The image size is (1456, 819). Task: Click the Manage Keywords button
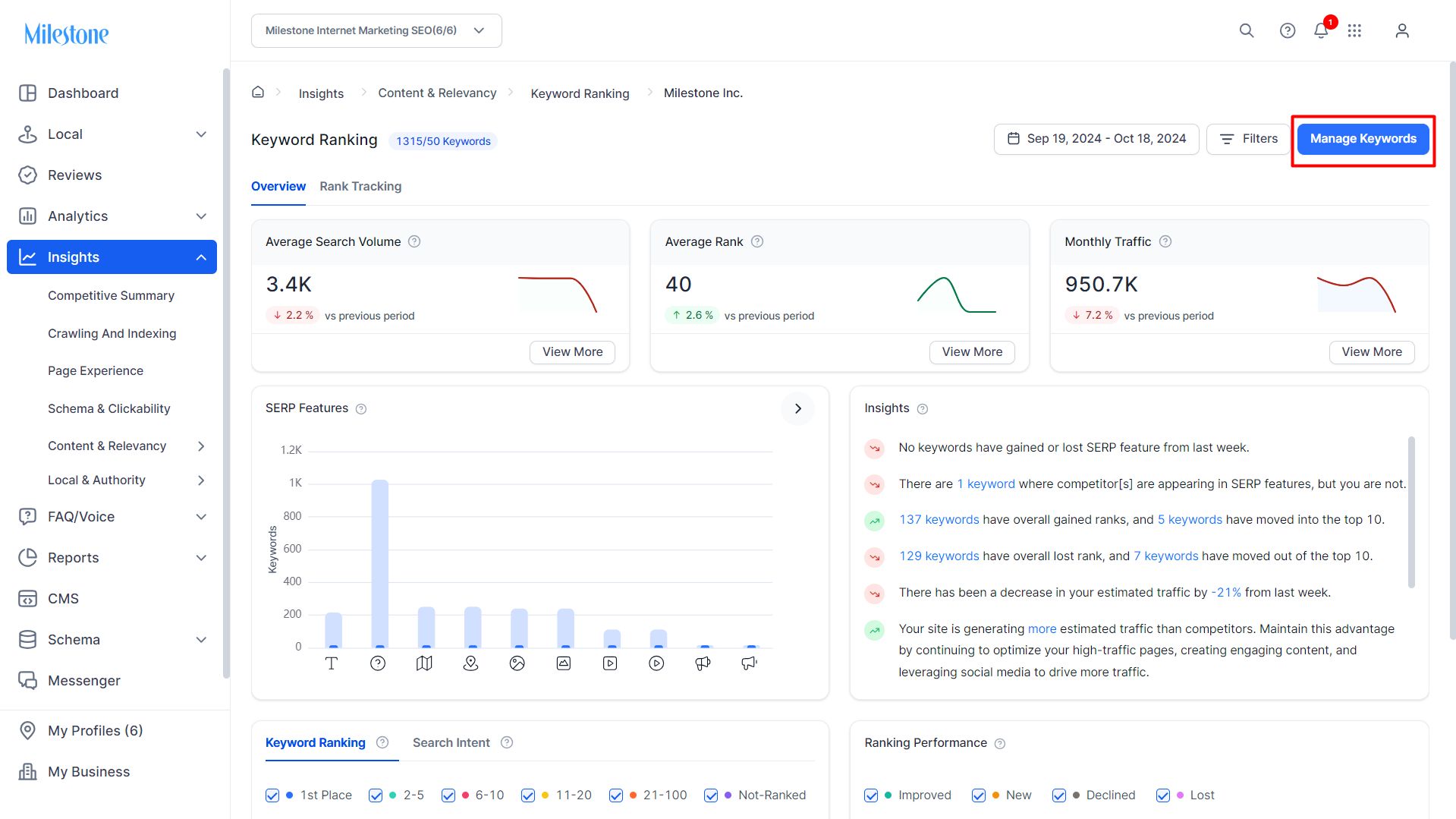tap(1363, 139)
